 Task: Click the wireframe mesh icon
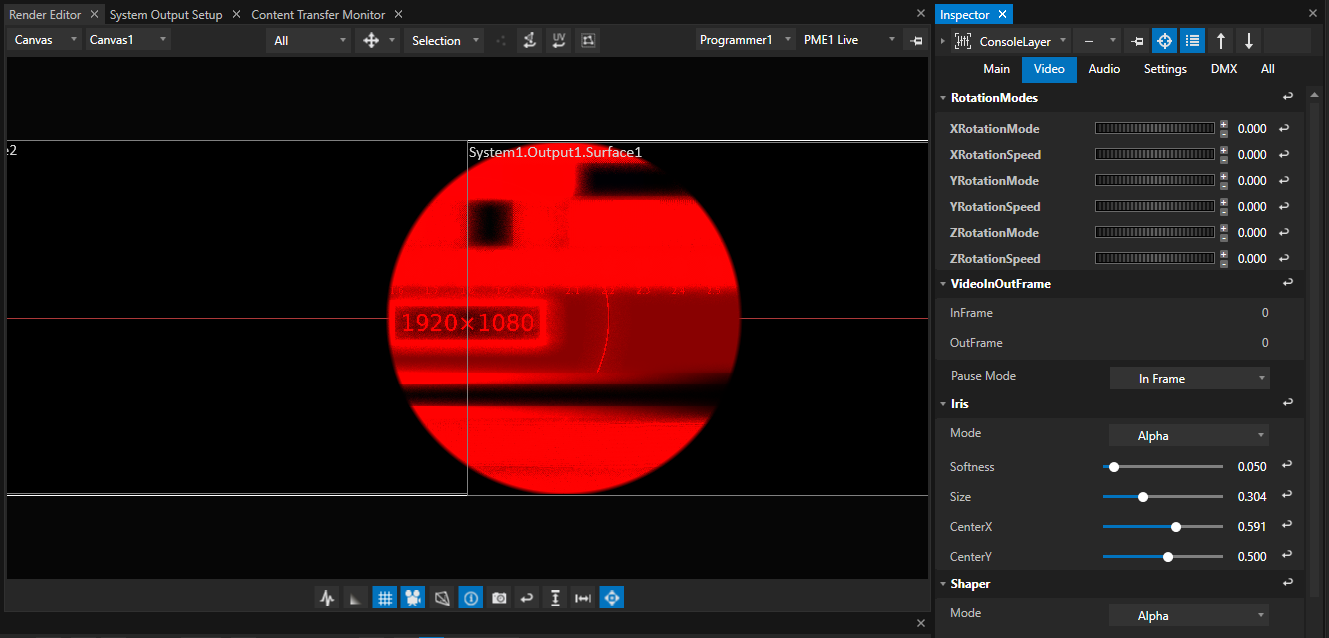[x=442, y=598]
